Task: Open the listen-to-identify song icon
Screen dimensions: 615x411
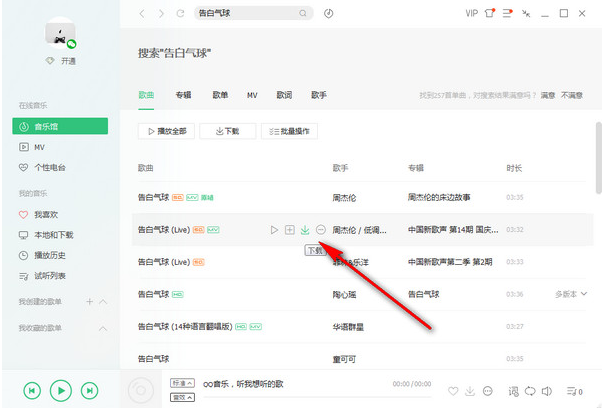Action: [x=329, y=14]
